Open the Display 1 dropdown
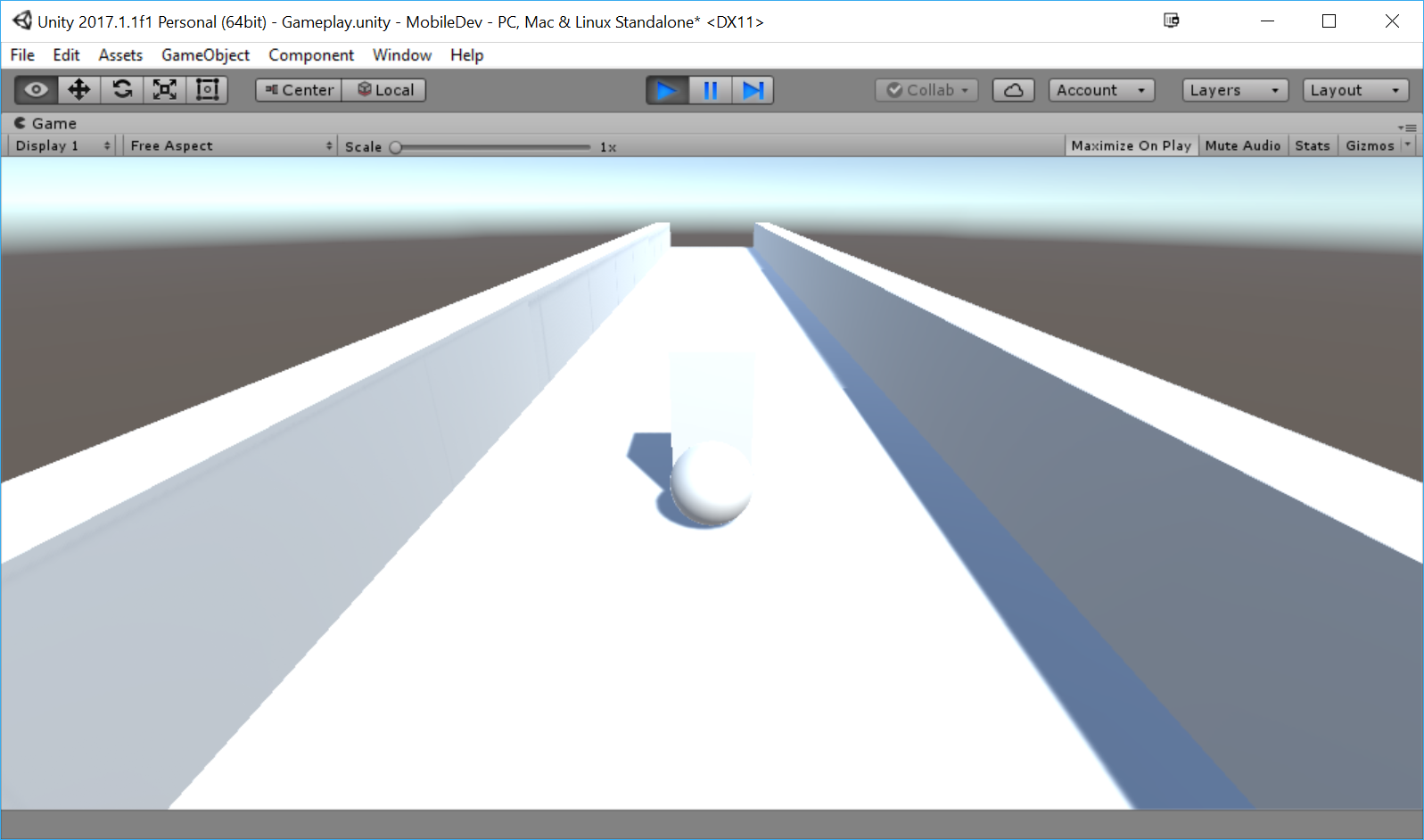Image resolution: width=1424 pixels, height=840 pixels. 62,145
